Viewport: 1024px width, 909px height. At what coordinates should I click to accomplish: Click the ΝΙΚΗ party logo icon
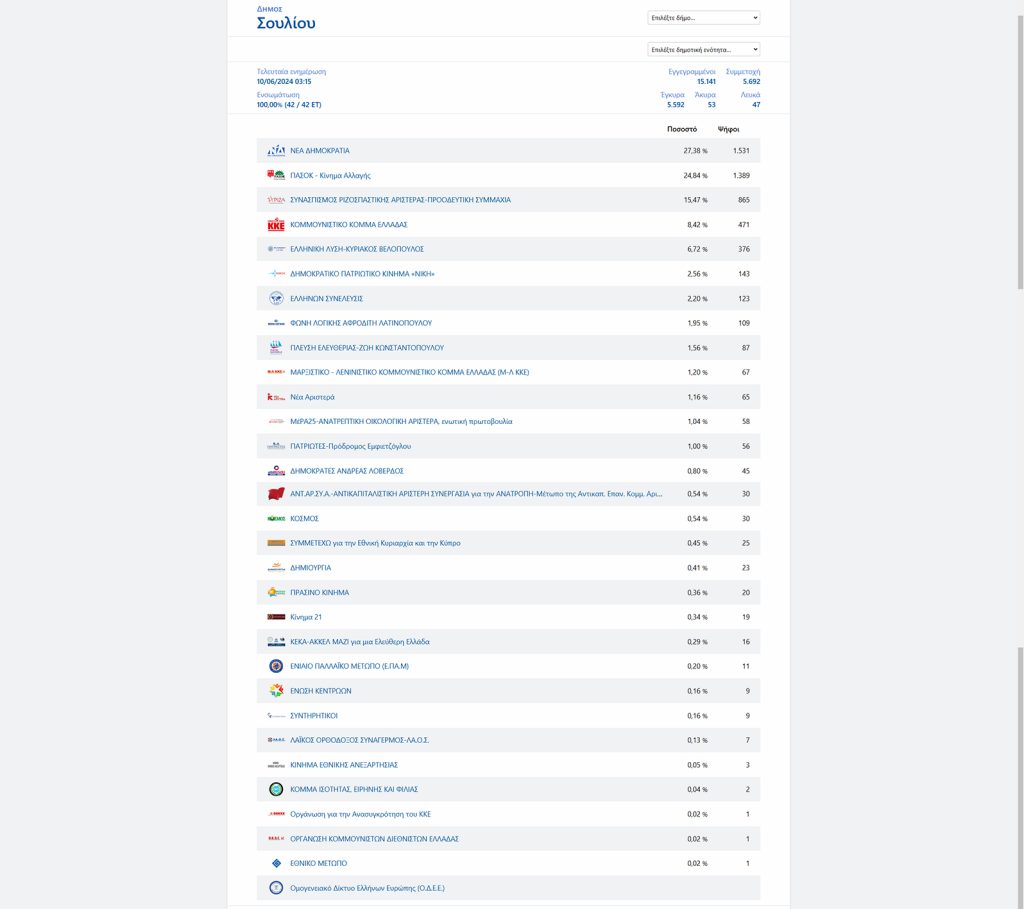point(276,274)
